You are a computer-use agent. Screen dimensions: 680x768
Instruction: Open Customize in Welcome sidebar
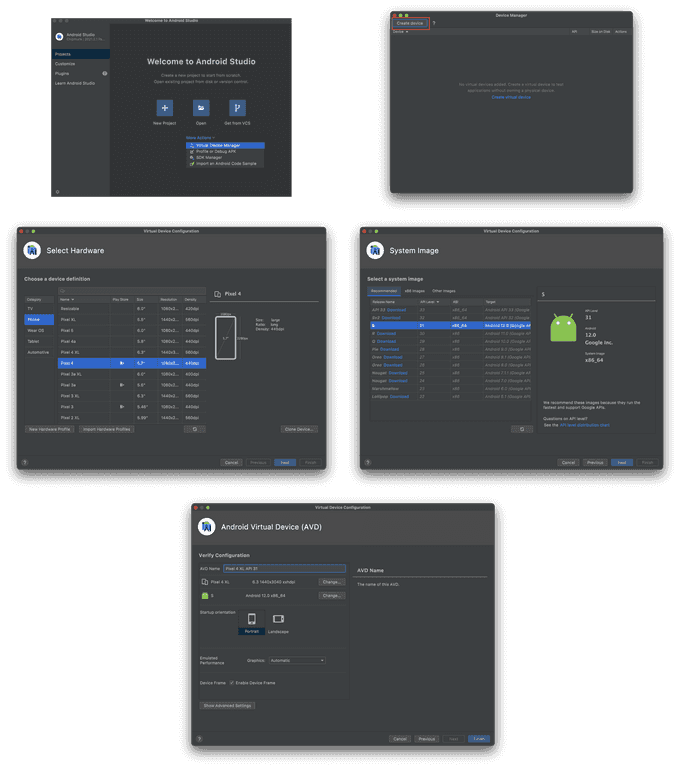[81, 64]
